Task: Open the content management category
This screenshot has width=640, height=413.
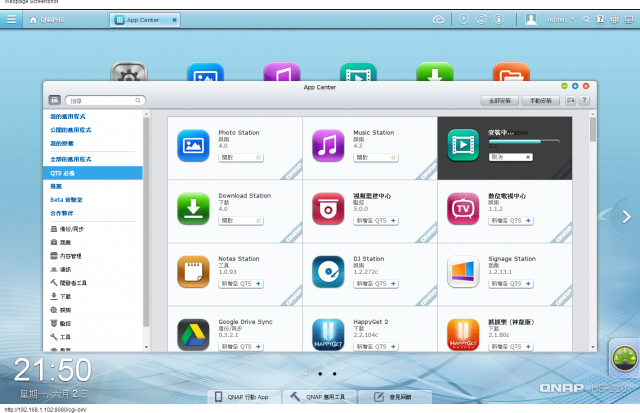Action: (x=66, y=256)
